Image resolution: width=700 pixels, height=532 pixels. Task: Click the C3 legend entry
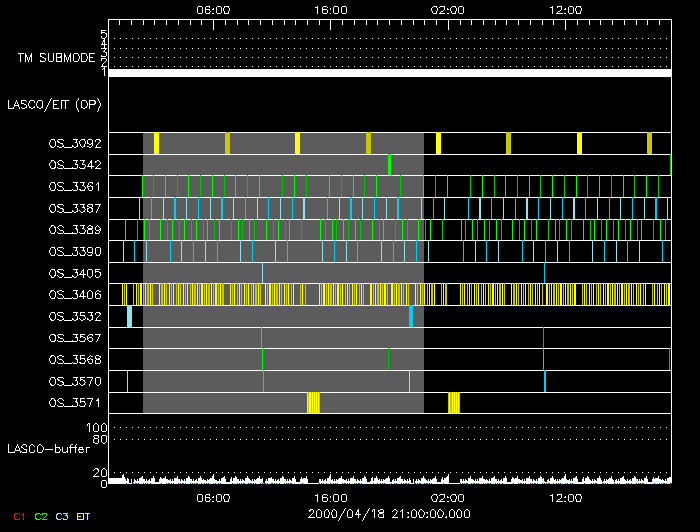62,515
